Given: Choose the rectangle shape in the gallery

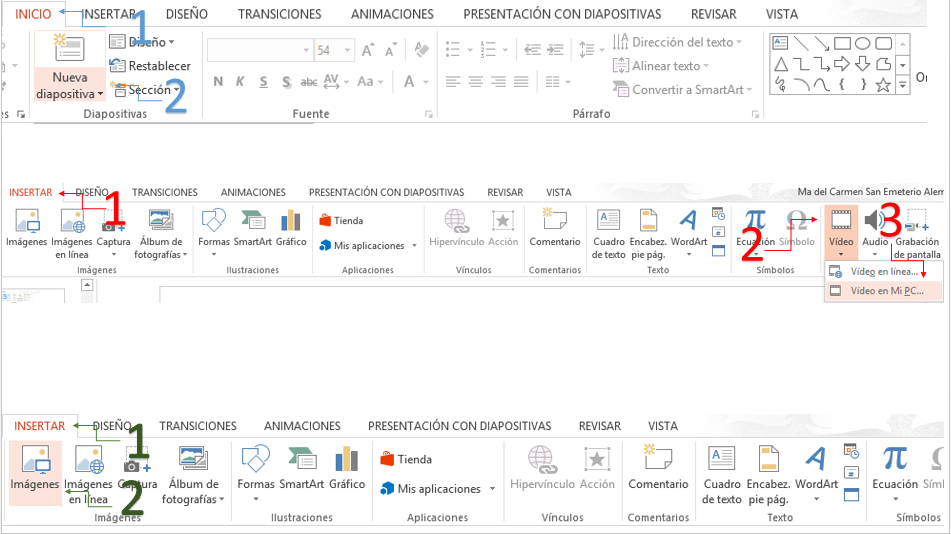Looking at the screenshot, I should tap(842, 43).
